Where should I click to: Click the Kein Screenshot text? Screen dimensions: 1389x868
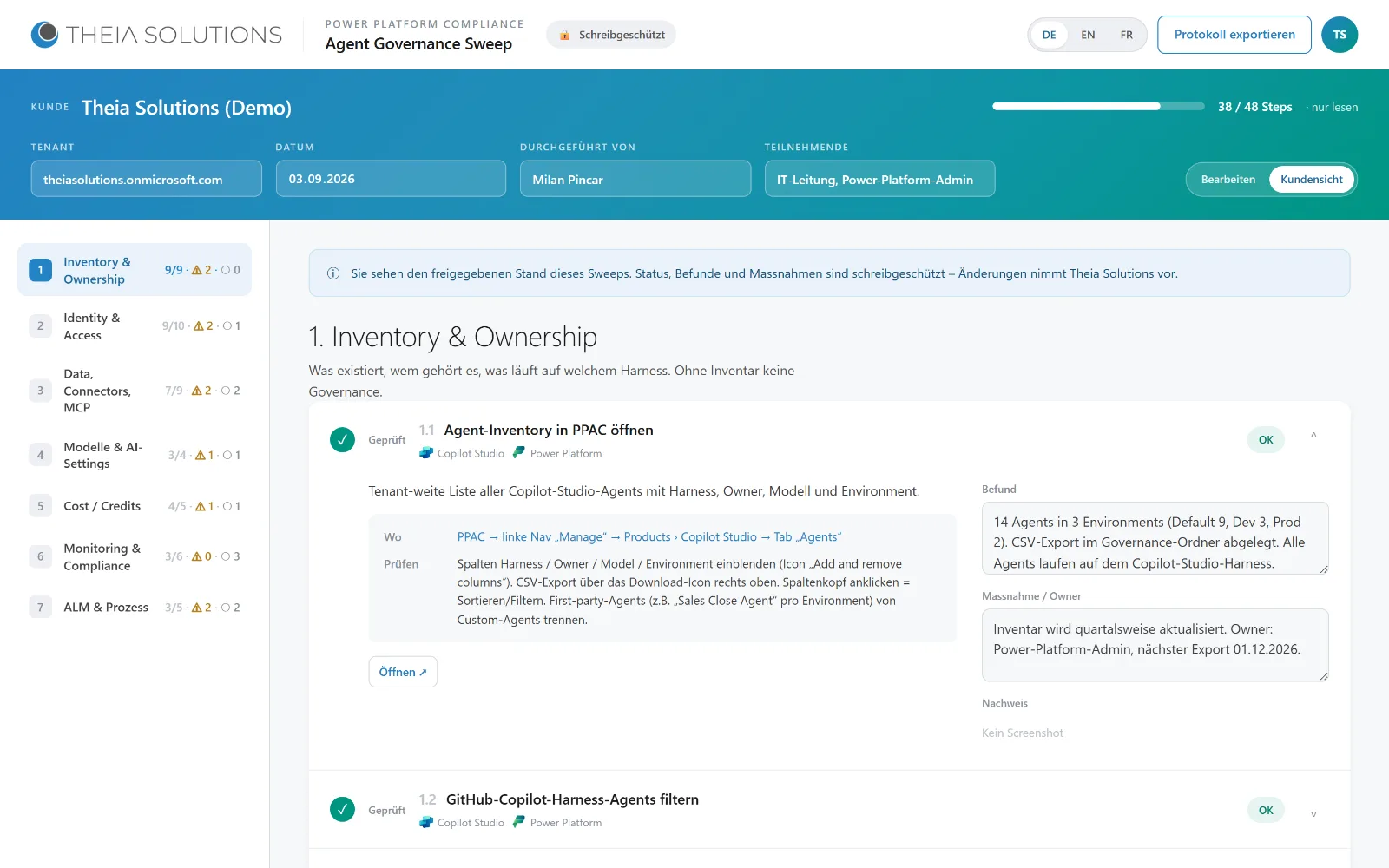1023,733
